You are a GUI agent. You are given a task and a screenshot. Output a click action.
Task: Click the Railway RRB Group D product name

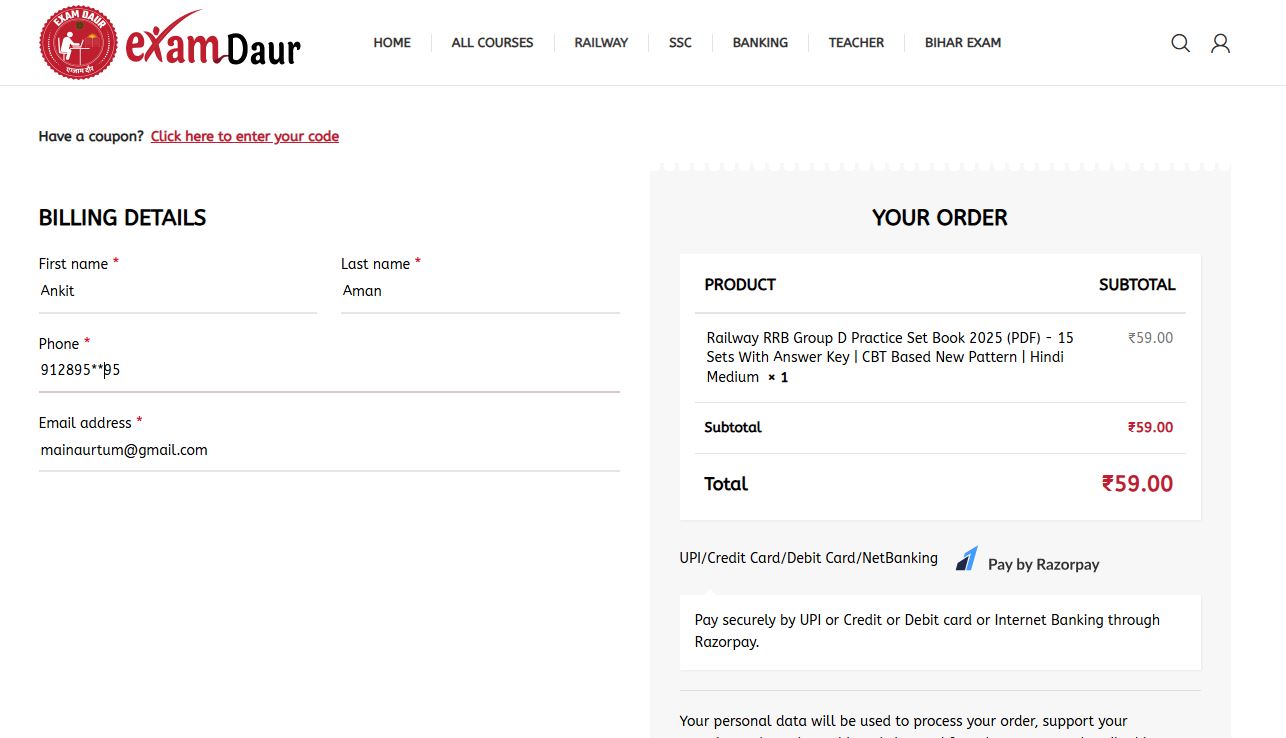[x=890, y=357]
